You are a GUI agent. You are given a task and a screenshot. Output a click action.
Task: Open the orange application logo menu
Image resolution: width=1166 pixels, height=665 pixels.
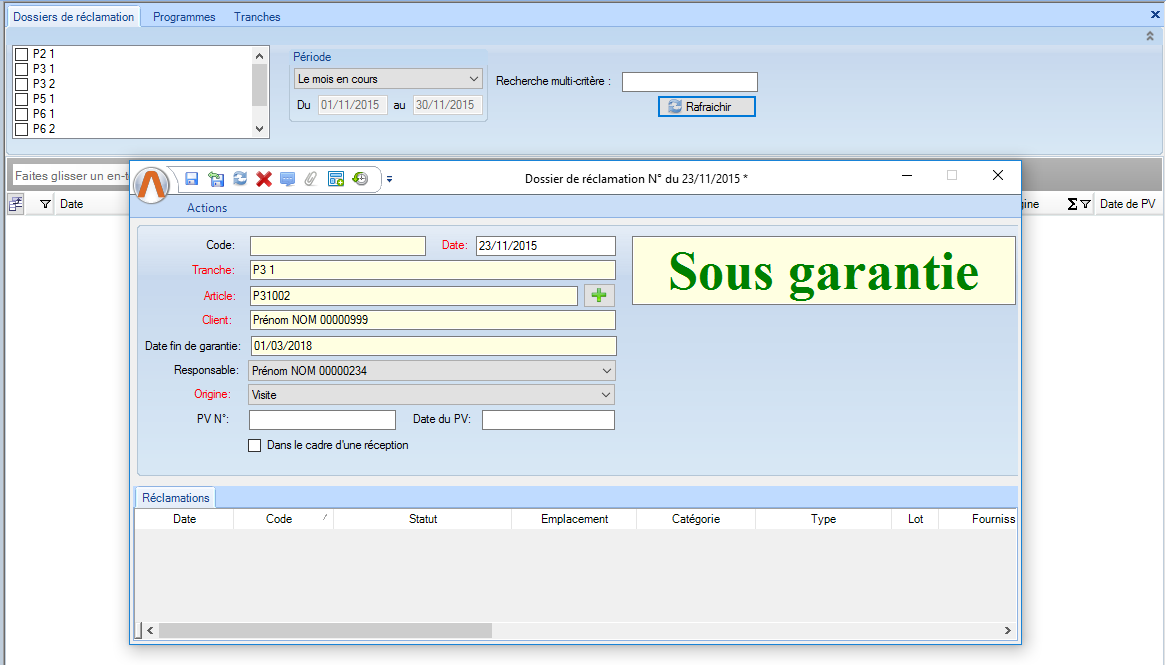(x=152, y=185)
